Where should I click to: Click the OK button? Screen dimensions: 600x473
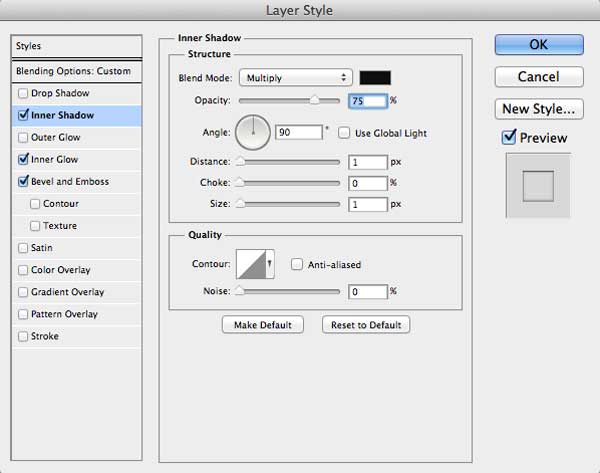539,45
